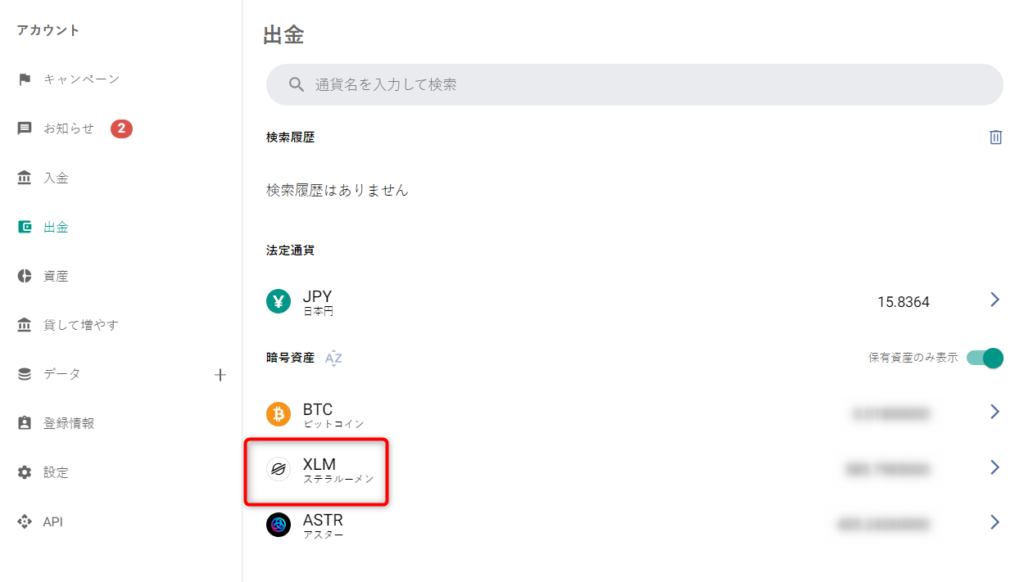Click the green JPY yen icon
The image size is (1024, 582).
tap(278, 302)
